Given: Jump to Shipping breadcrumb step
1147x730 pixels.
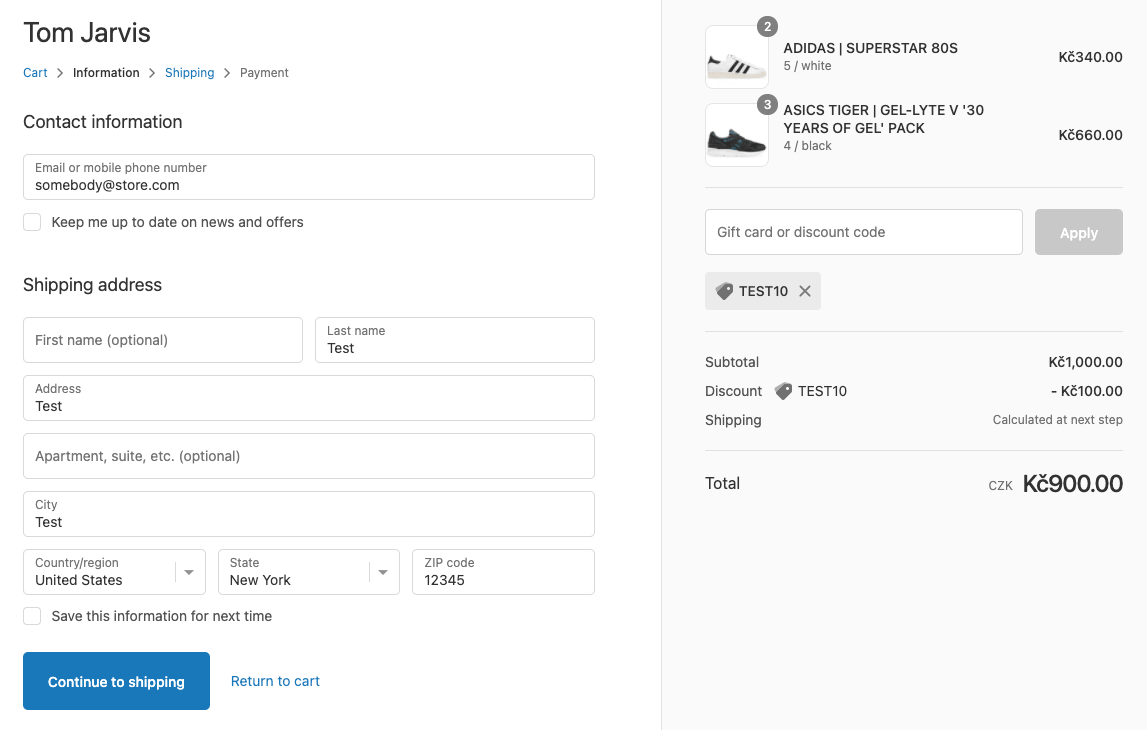Looking at the screenshot, I should (189, 73).
